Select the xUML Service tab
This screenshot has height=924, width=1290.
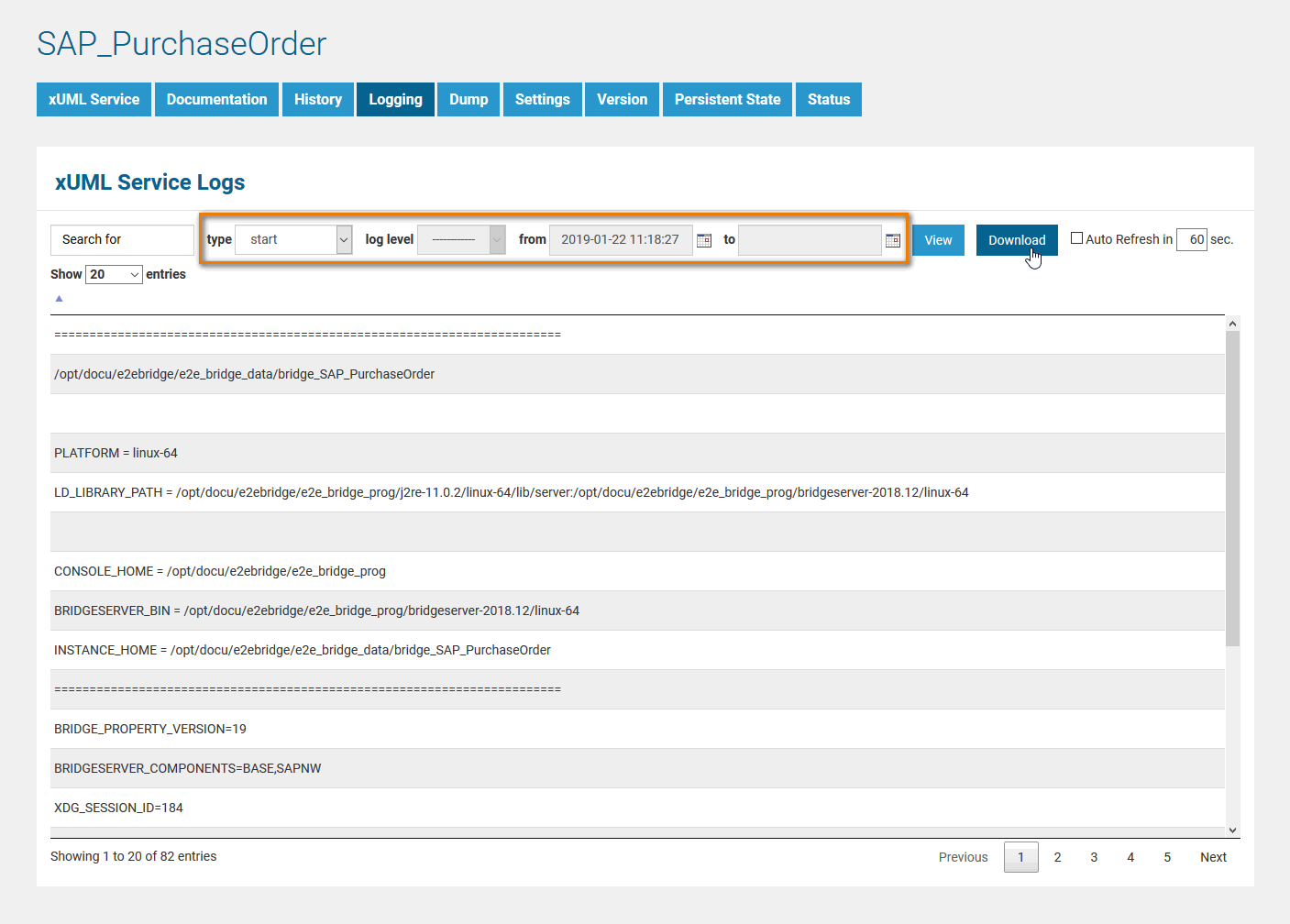pos(94,99)
